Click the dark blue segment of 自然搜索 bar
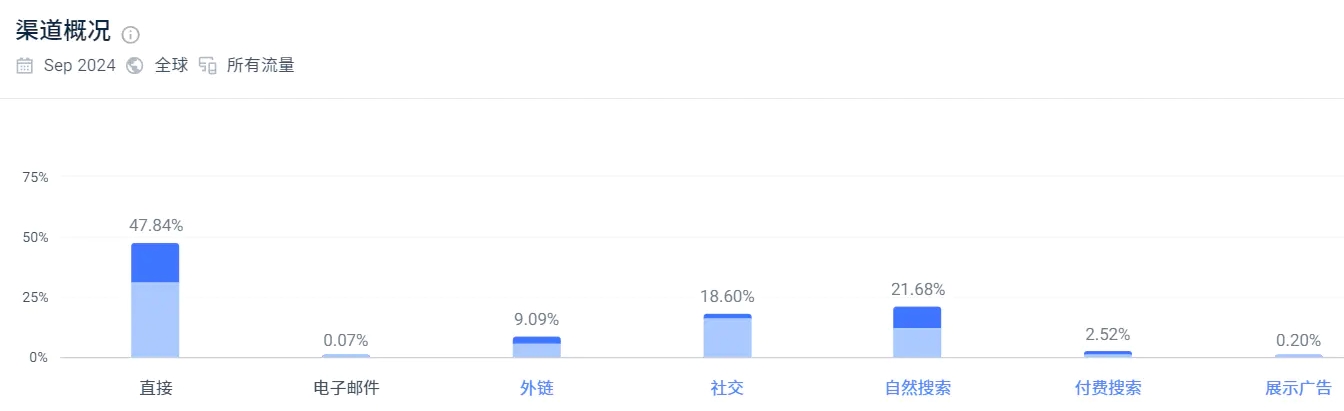 (917, 317)
